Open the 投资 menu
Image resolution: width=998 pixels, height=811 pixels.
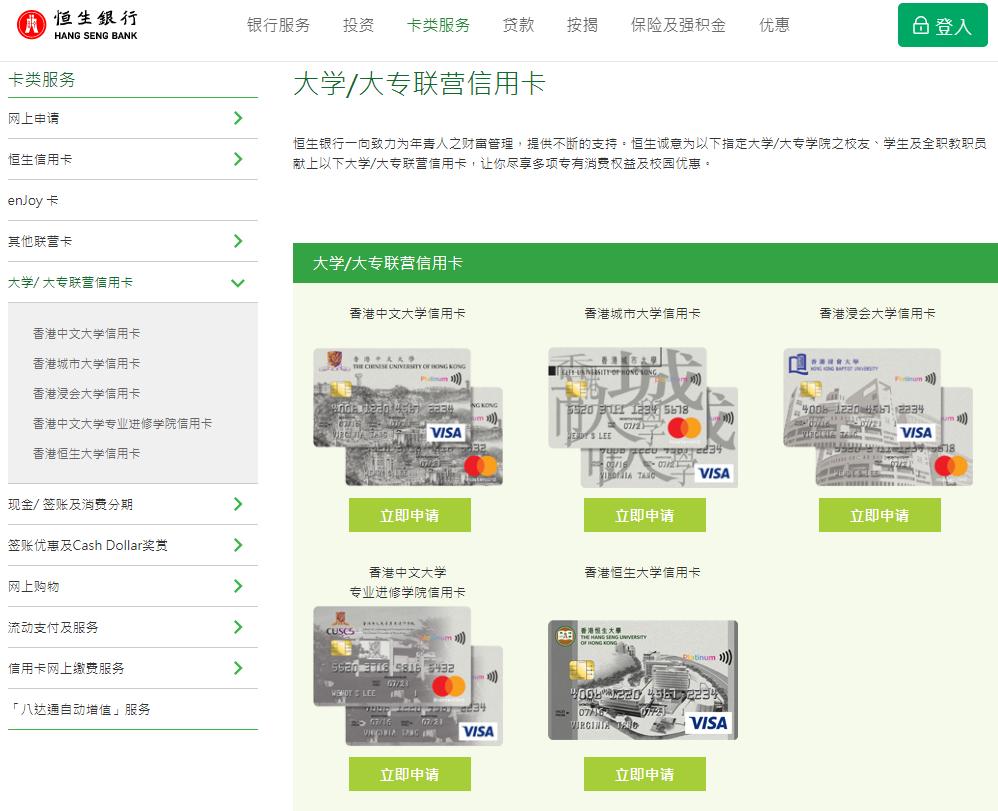[x=358, y=25]
